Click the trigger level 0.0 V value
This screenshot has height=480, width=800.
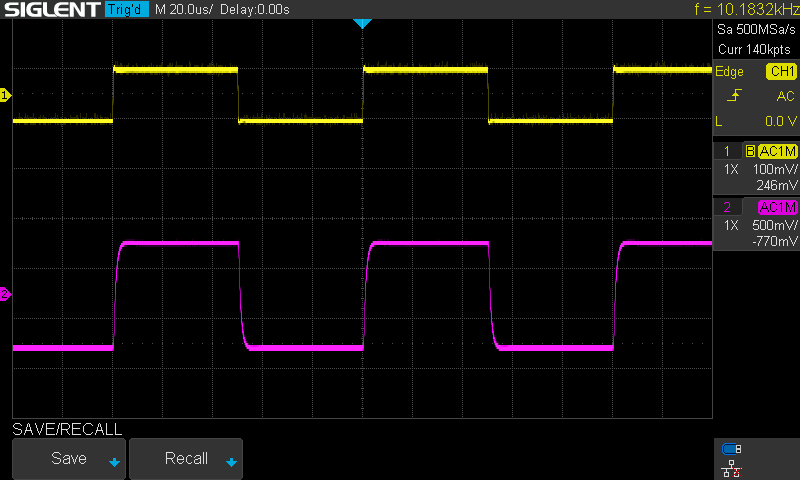(781, 121)
